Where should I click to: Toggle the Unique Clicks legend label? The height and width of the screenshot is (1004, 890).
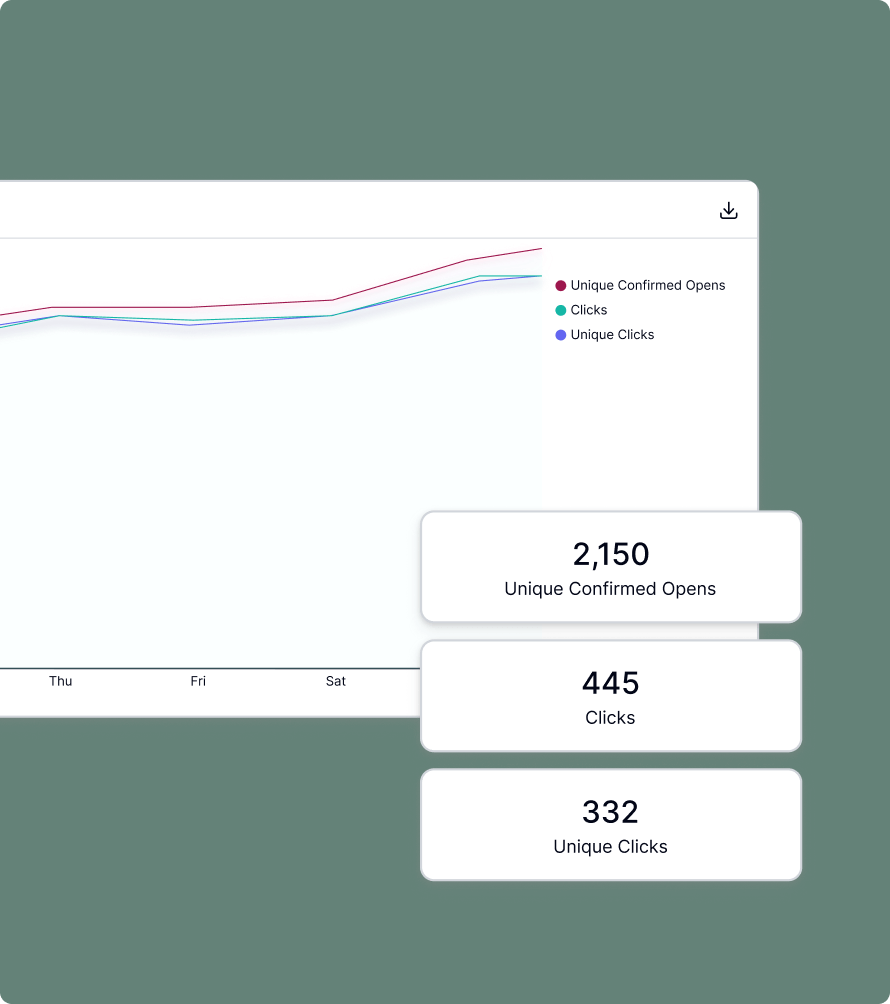(x=612, y=335)
